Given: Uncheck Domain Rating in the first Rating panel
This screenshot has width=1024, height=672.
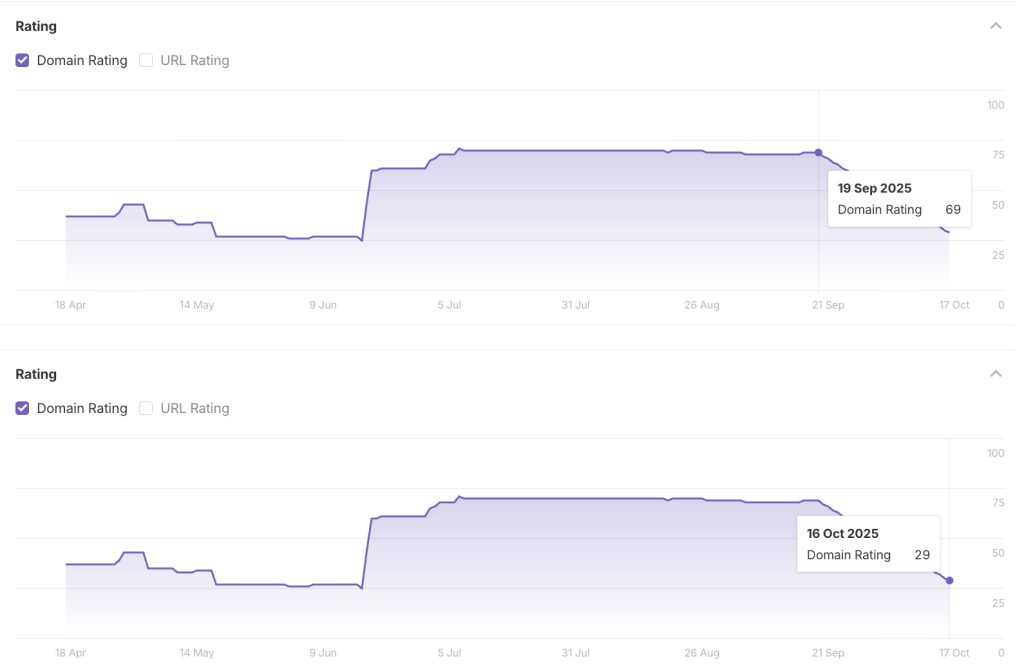Looking at the screenshot, I should point(23,60).
